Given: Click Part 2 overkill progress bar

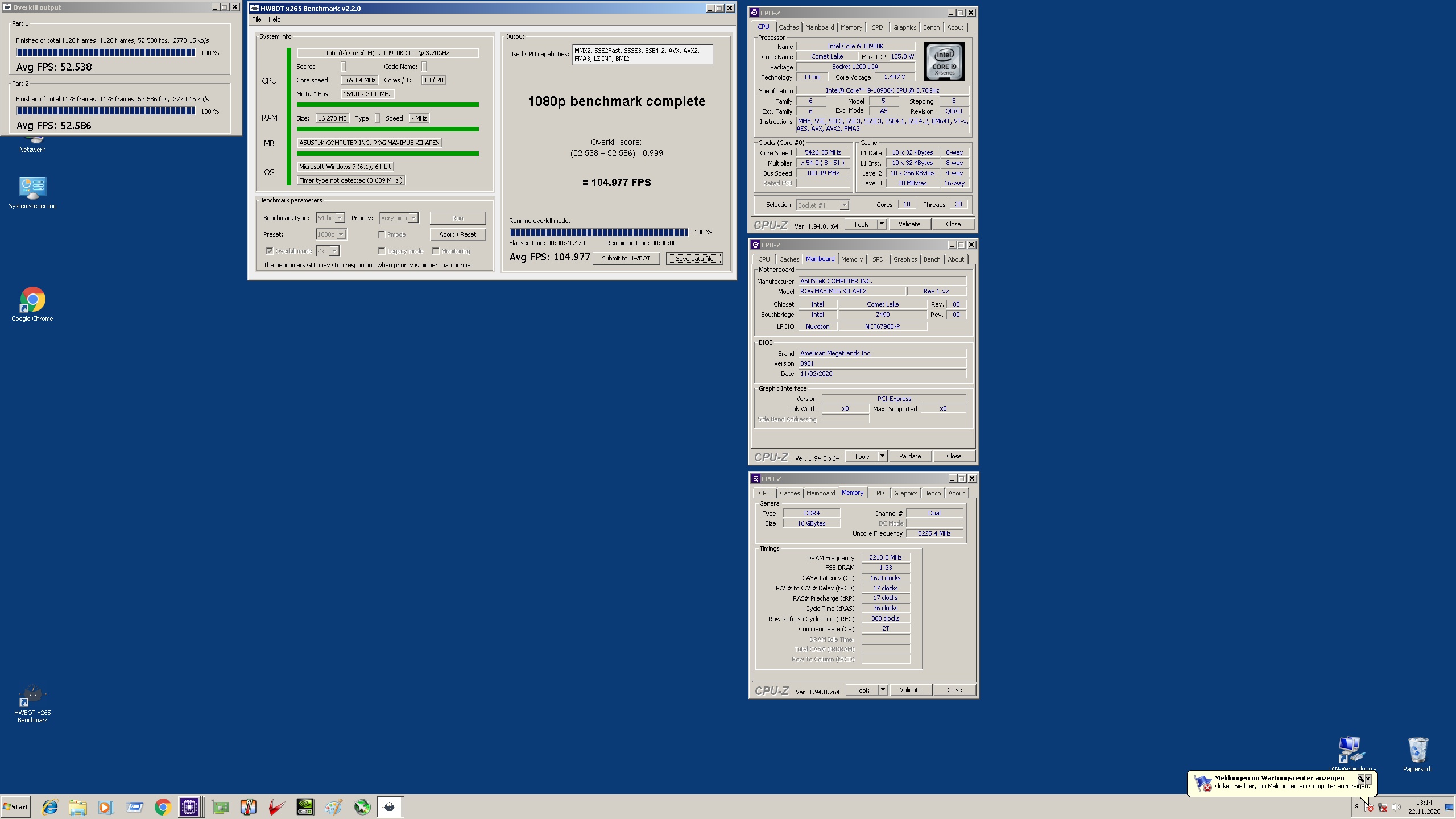Looking at the screenshot, I should click(106, 111).
